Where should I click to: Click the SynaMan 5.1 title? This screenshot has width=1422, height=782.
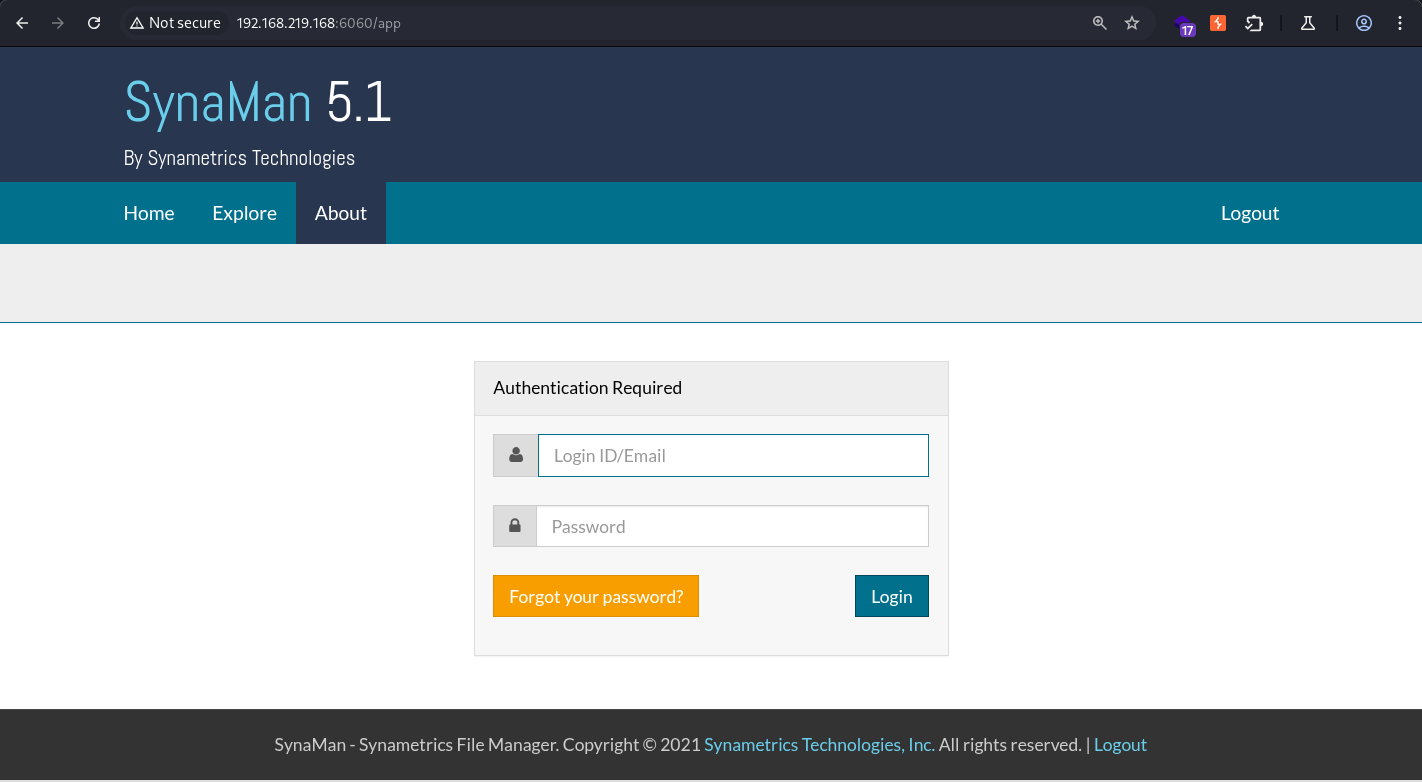(258, 102)
